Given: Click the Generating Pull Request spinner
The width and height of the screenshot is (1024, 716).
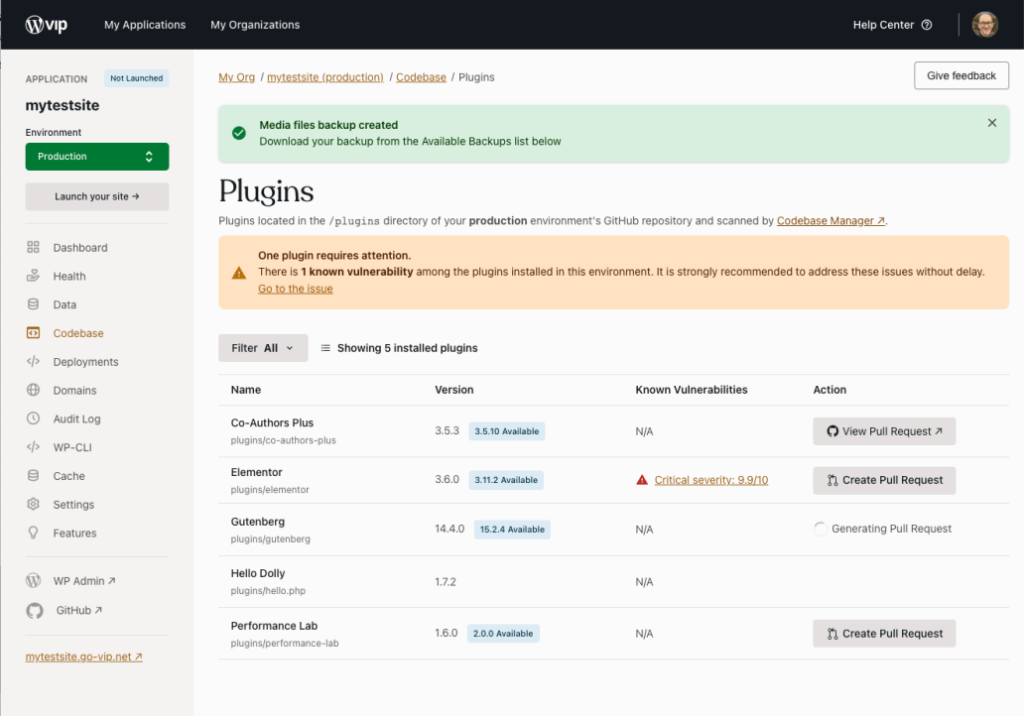Looking at the screenshot, I should 820,529.
